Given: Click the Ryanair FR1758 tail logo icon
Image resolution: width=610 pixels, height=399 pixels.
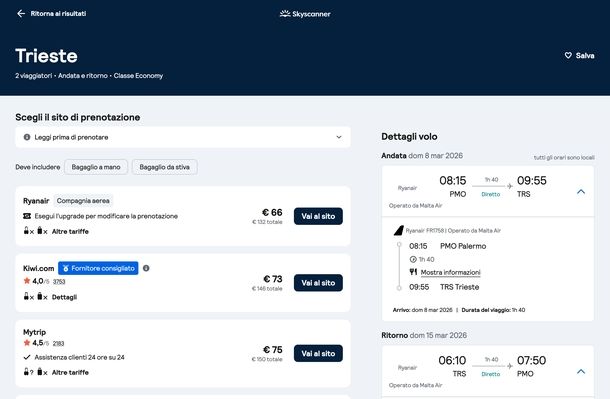Looking at the screenshot, I should point(399,231).
